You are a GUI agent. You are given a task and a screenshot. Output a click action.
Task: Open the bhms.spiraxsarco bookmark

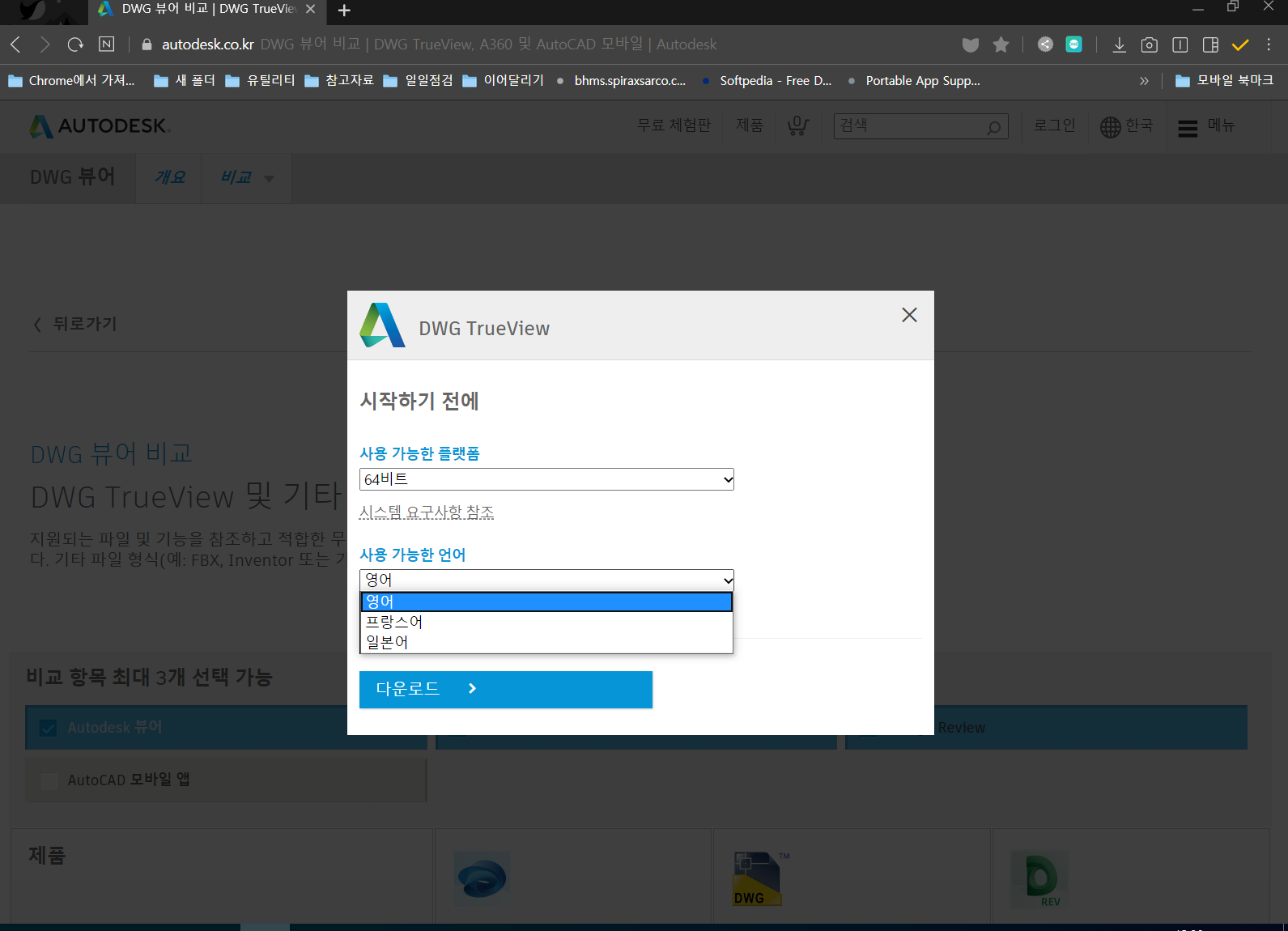pyautogui.click(x=621, y=81)
